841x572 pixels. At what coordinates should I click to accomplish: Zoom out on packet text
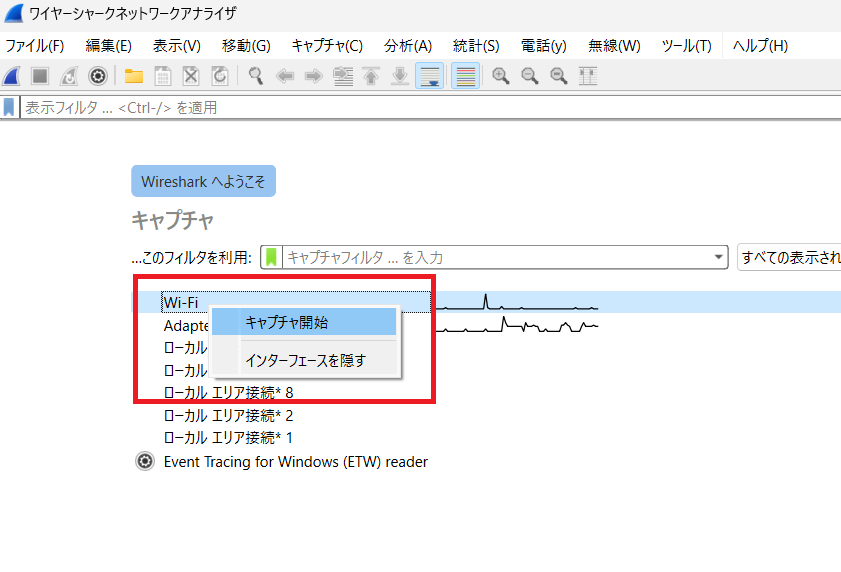tap(530, 76)
